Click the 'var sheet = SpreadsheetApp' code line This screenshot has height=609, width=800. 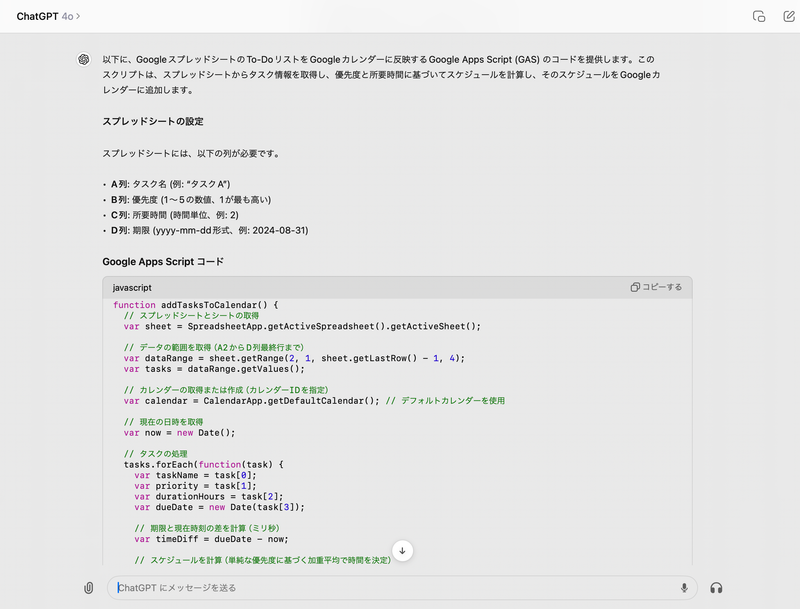[x=302, y=326]
